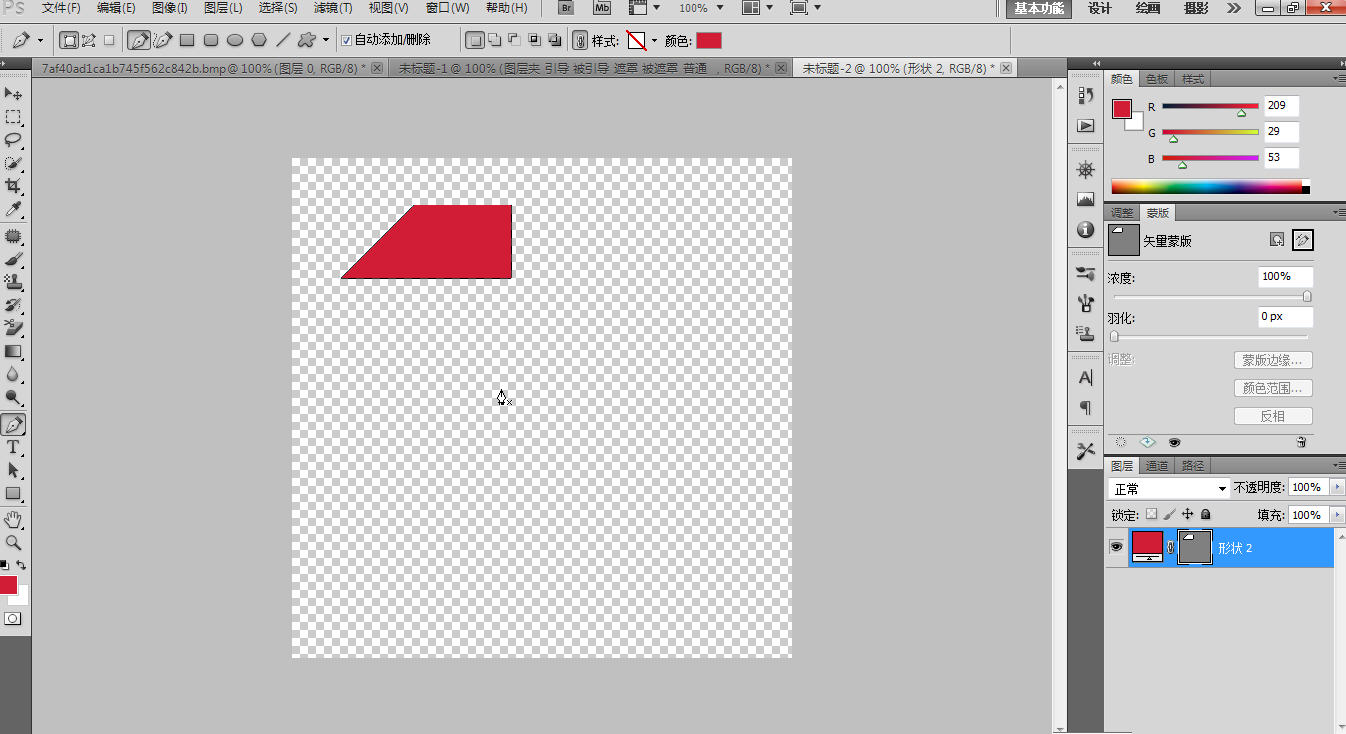Open the 填充 fill slider arrow

pyautogui.click(x=1339, y=515)
